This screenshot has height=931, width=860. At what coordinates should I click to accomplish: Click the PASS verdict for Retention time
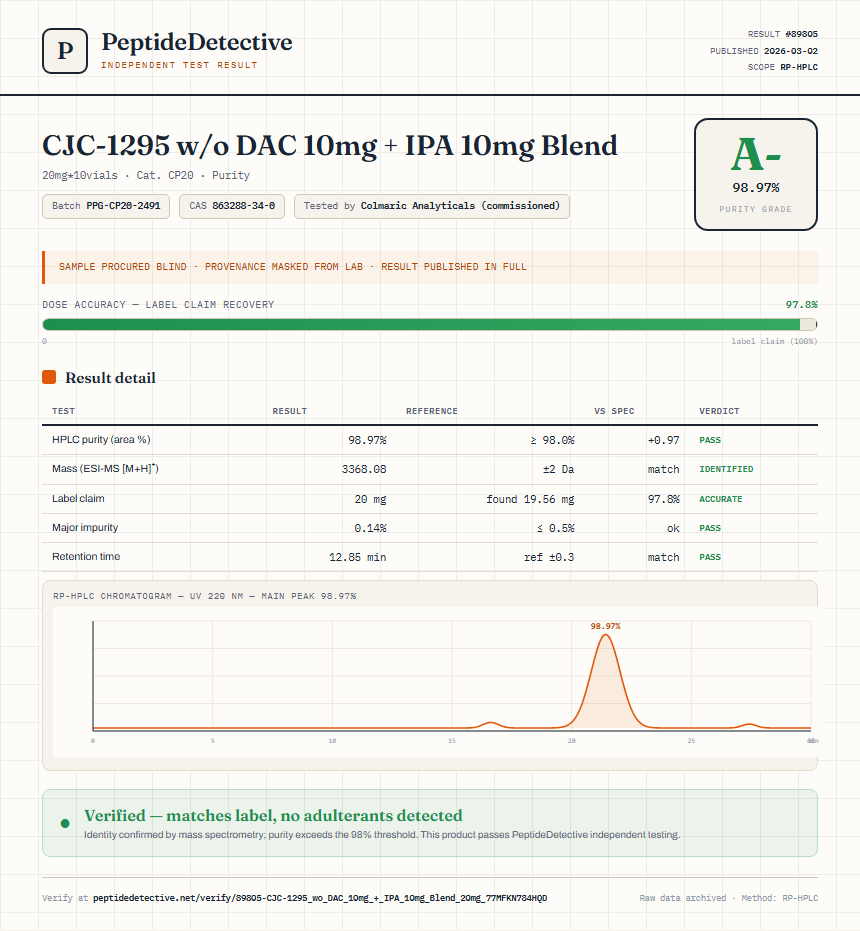[710, 557]
